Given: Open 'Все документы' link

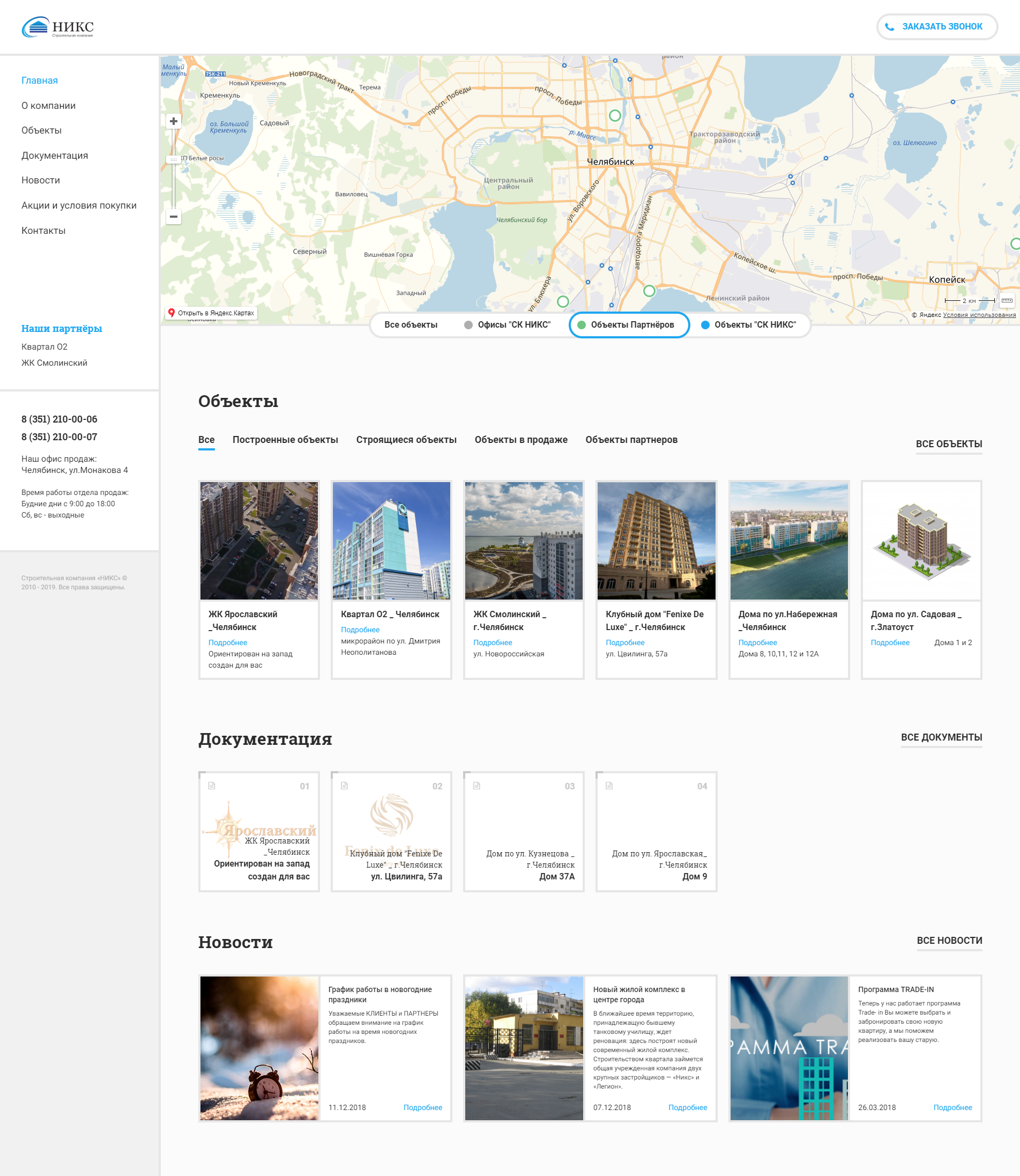Looking at the screenshot, I should point(941,737).
